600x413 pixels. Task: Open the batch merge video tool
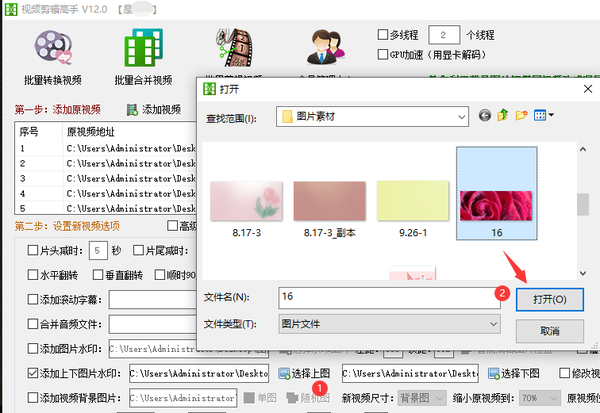click(x=143, y=55)
